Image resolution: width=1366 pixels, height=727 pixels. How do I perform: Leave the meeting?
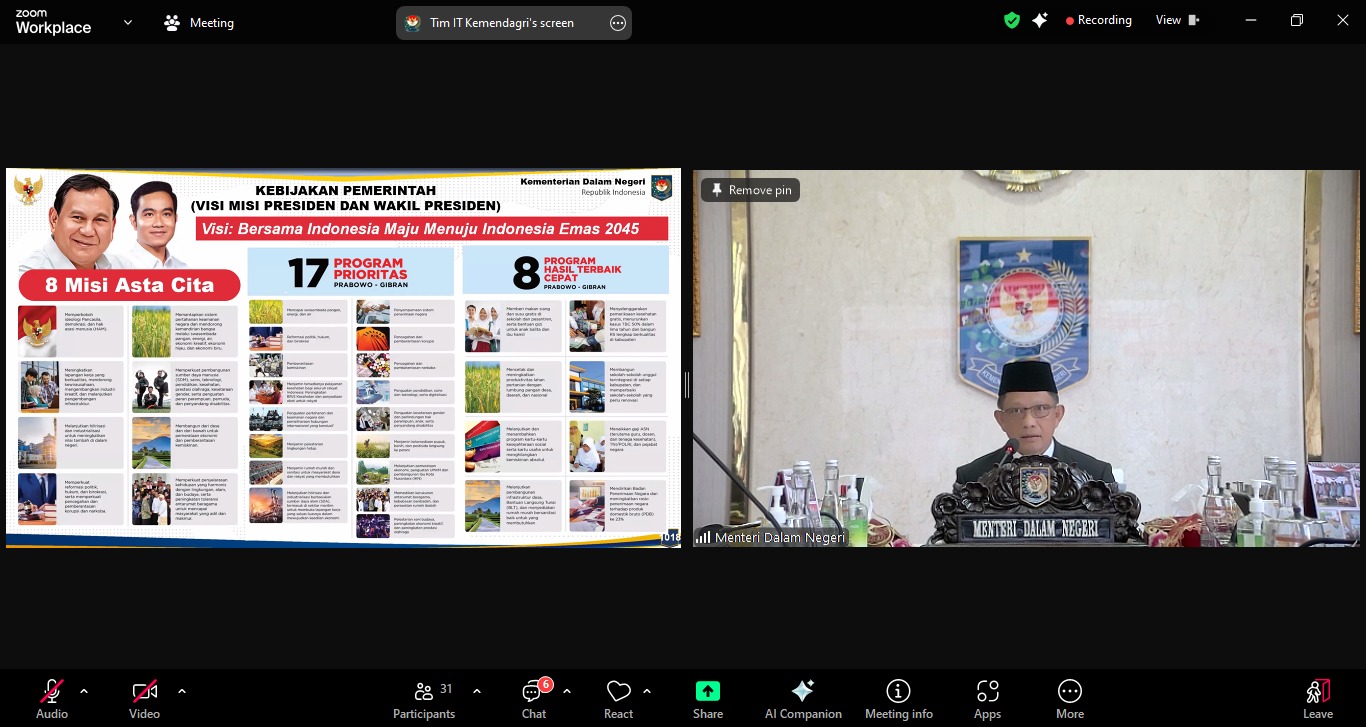tap(1317, 699)
